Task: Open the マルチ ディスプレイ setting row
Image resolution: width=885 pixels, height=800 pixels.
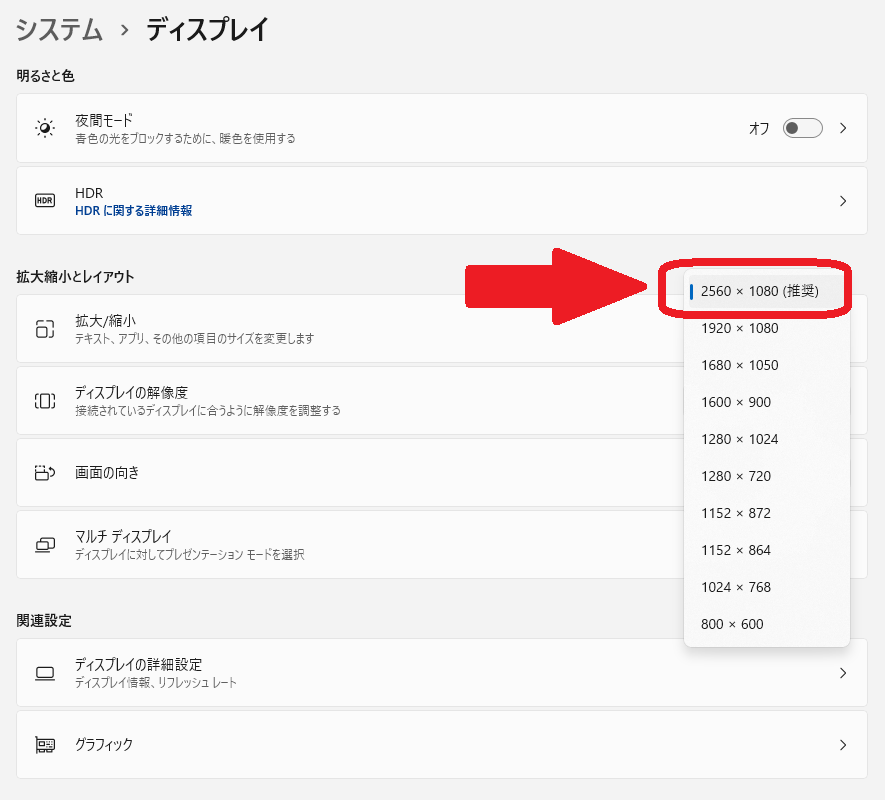Action: coord(442,545)
